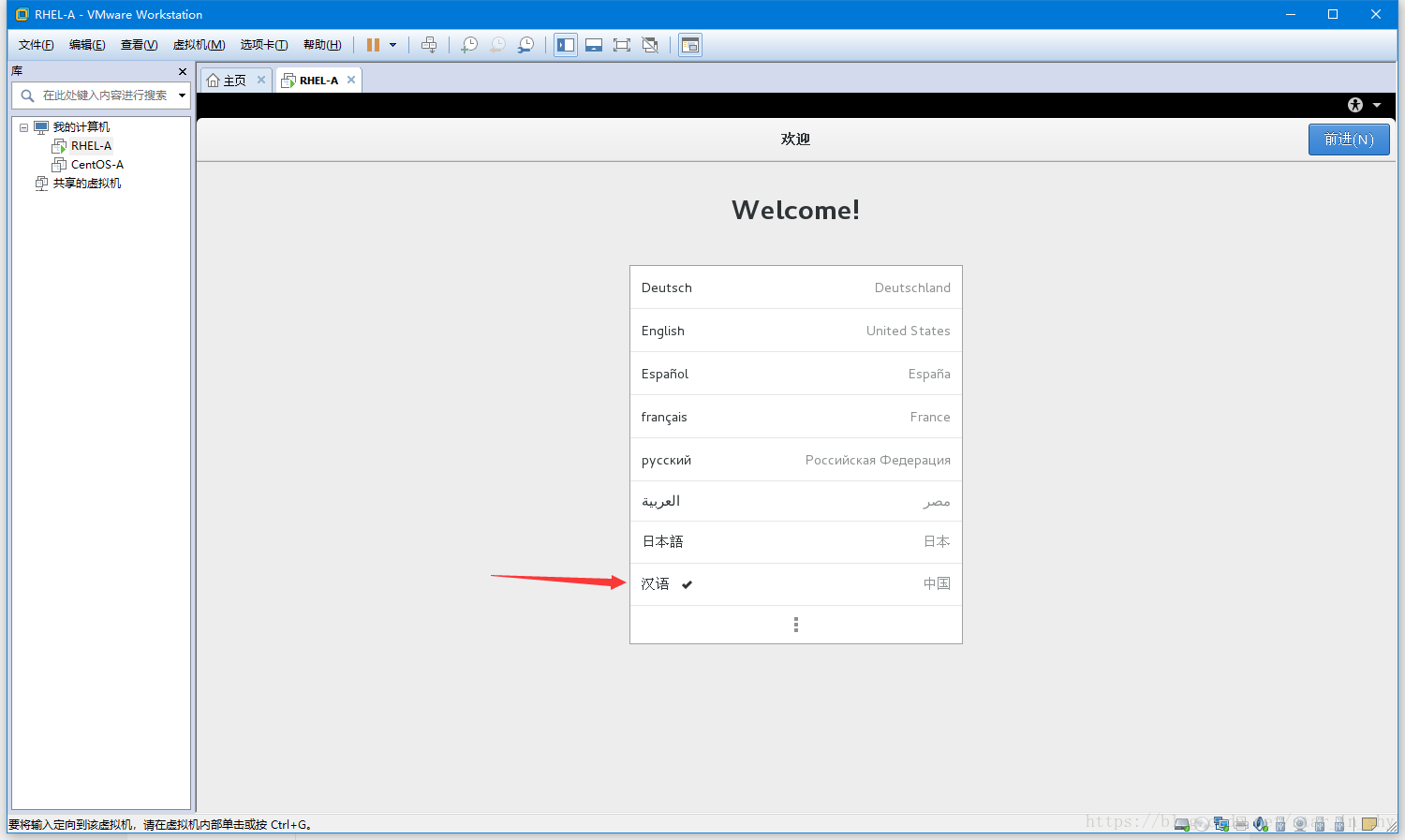
Task: Choose русский language row
Action: click(x=796, y=460)
